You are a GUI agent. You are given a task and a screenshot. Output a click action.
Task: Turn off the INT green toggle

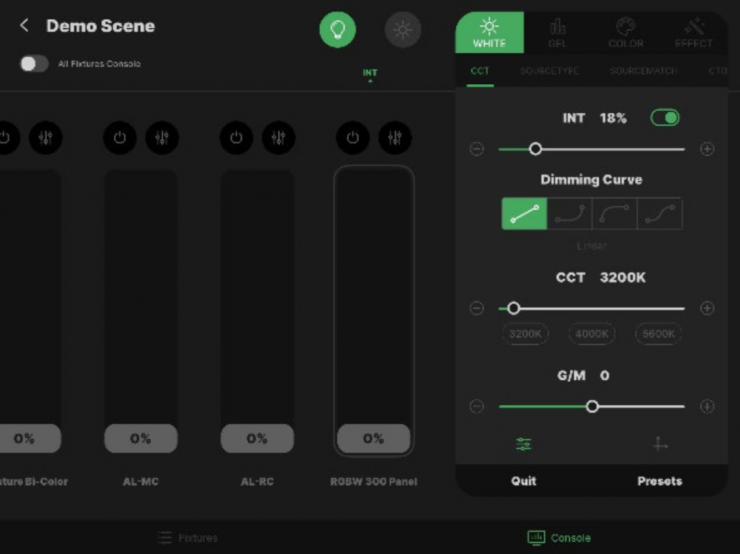664,118
